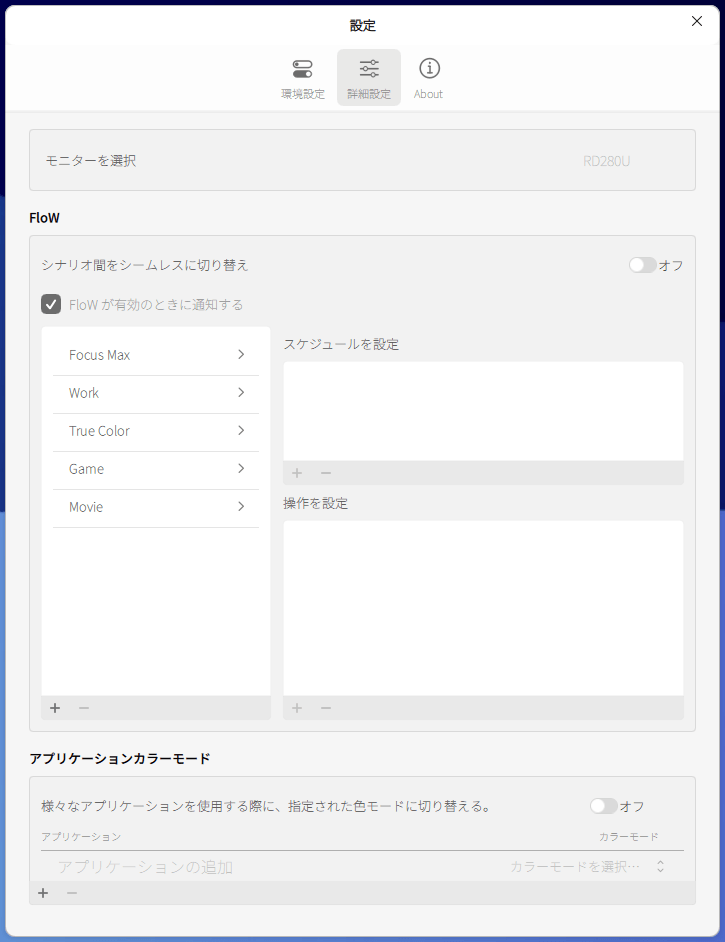Add an operation under 操作を設定
This screenshot has height=942, width=725.
click(297, 708)
